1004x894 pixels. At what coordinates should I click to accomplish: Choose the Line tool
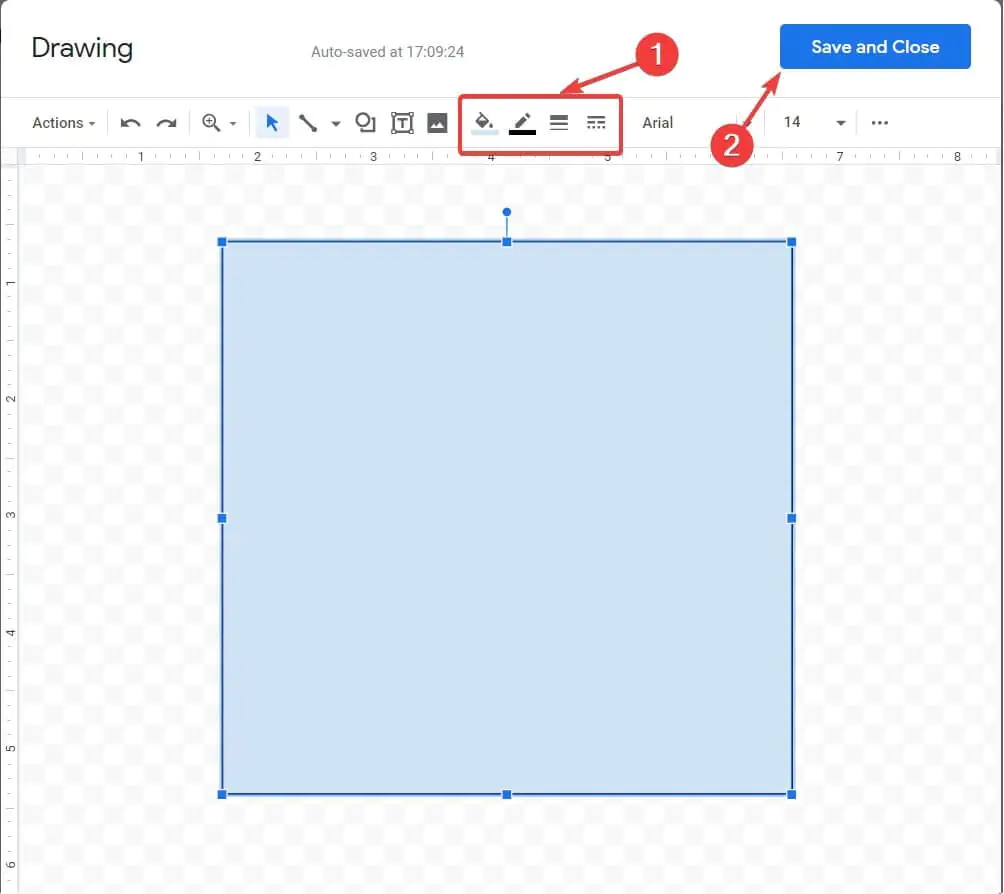point(308,122)
